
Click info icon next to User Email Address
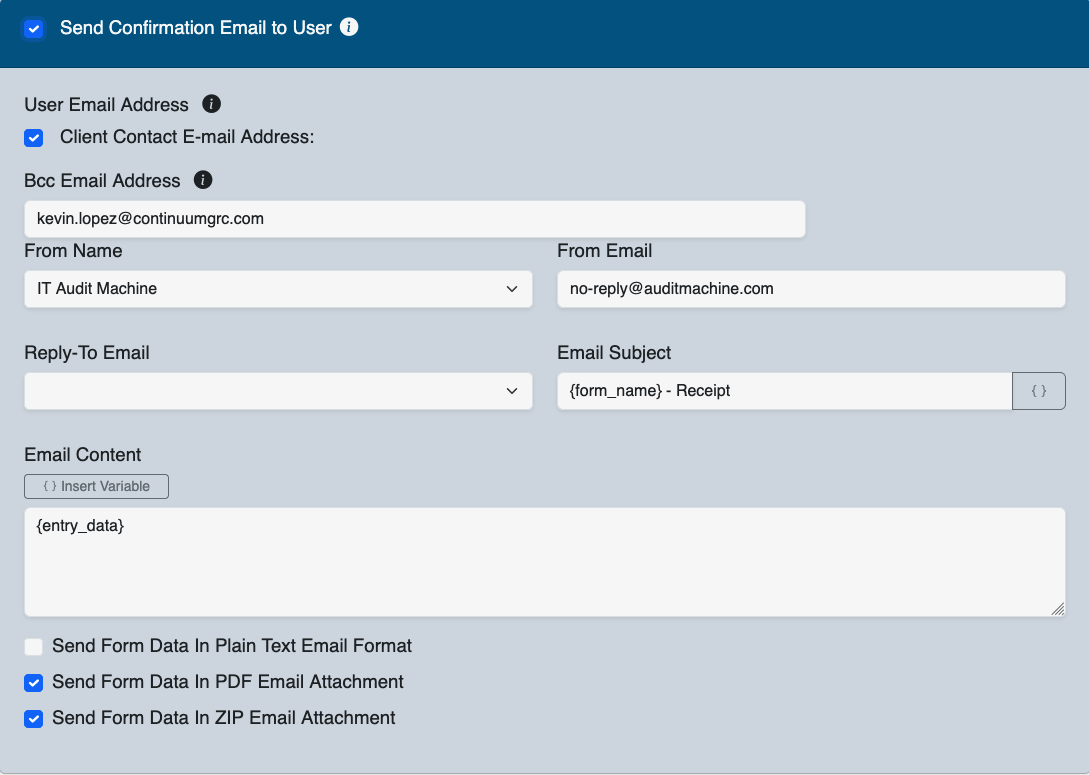211,104
